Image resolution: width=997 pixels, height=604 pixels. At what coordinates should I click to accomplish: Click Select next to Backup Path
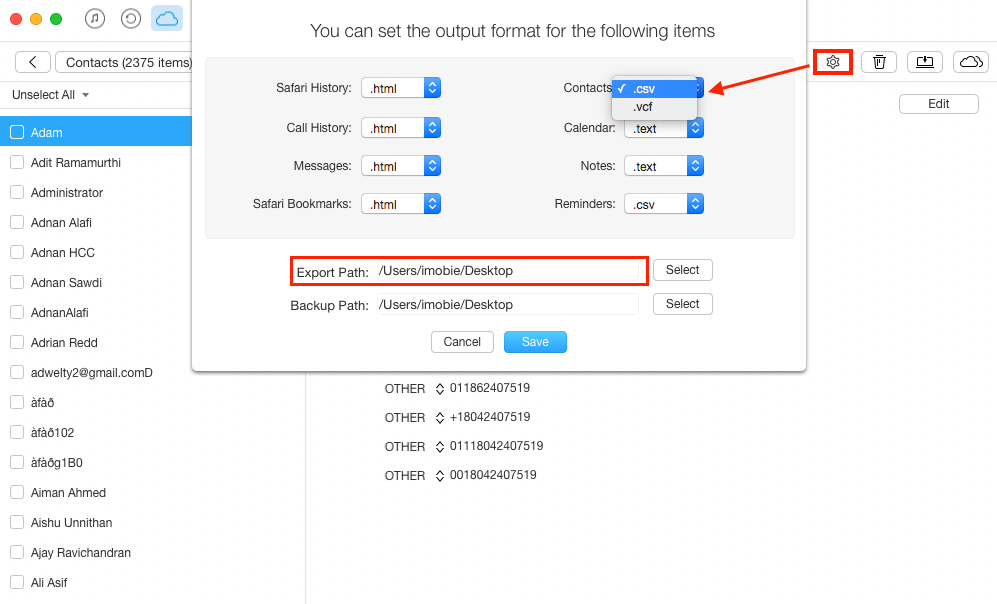tap(682, 304)
